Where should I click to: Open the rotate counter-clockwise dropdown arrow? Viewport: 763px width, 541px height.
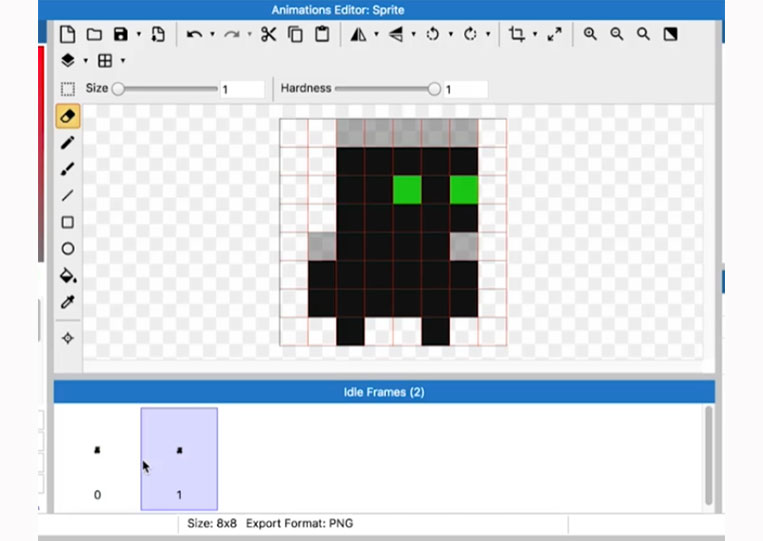tap(451, 35)
